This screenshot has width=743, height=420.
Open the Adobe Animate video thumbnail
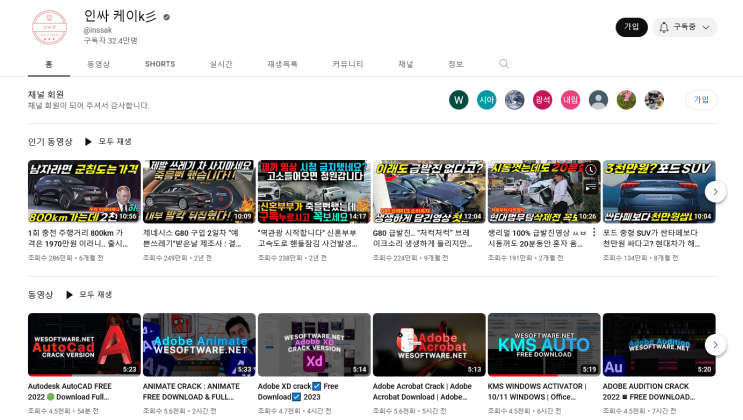coord(199,345)
